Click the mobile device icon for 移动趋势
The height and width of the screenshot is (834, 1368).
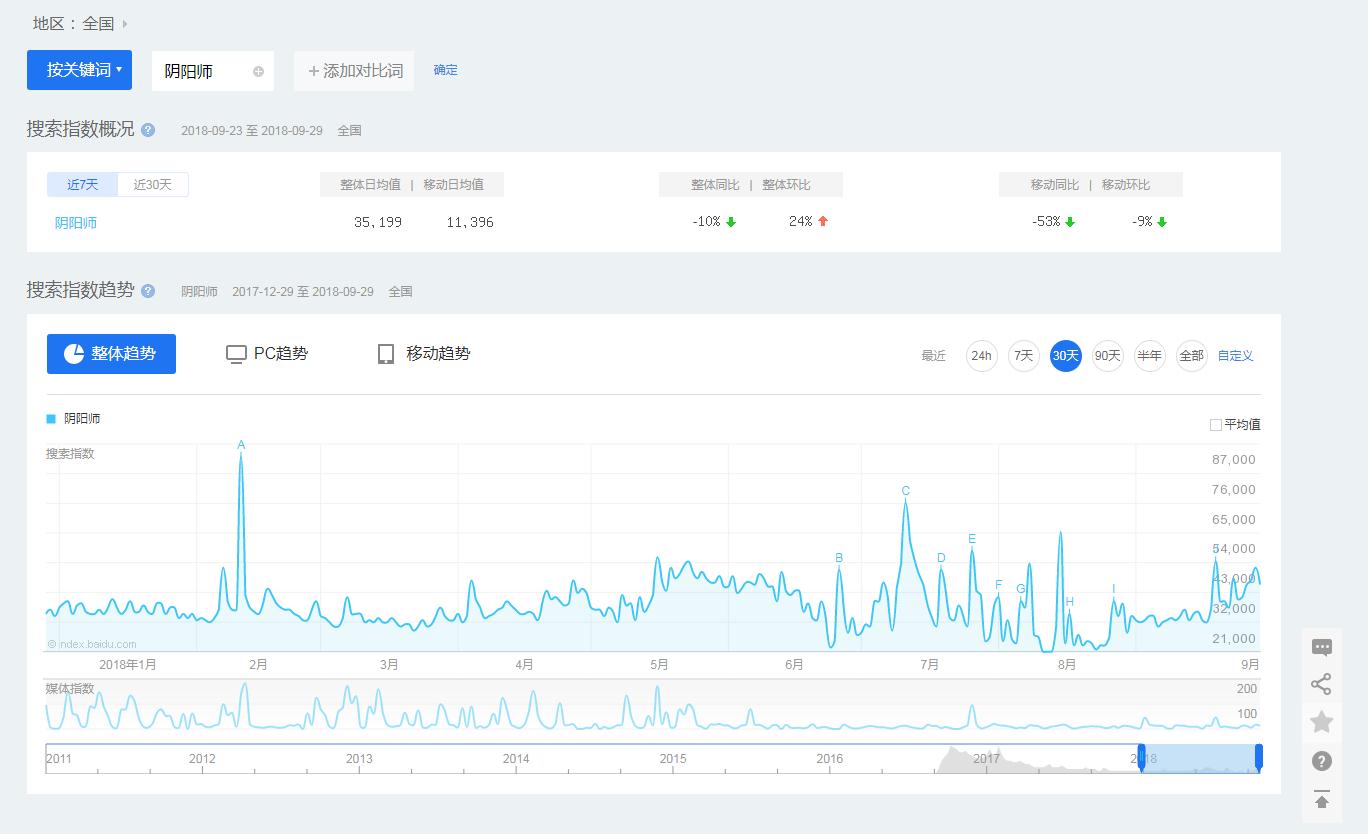[386, 354]
